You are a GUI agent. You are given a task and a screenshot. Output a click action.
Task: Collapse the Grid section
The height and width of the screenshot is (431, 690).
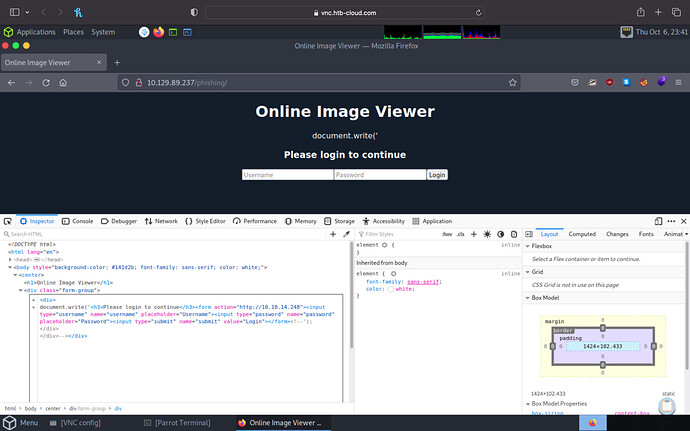[528, 272]
